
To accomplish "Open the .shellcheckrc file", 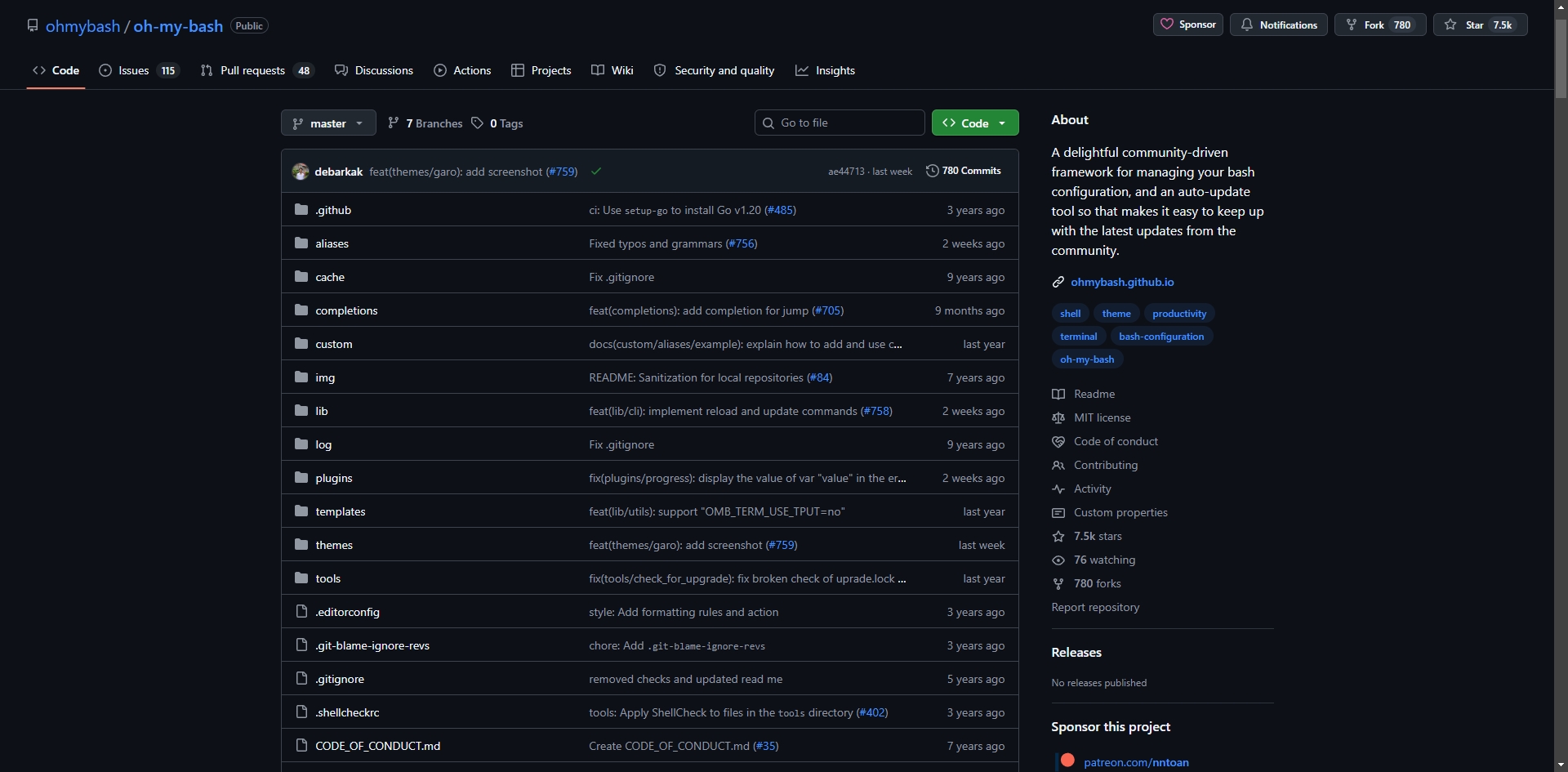I will click(x=347, y=712).
